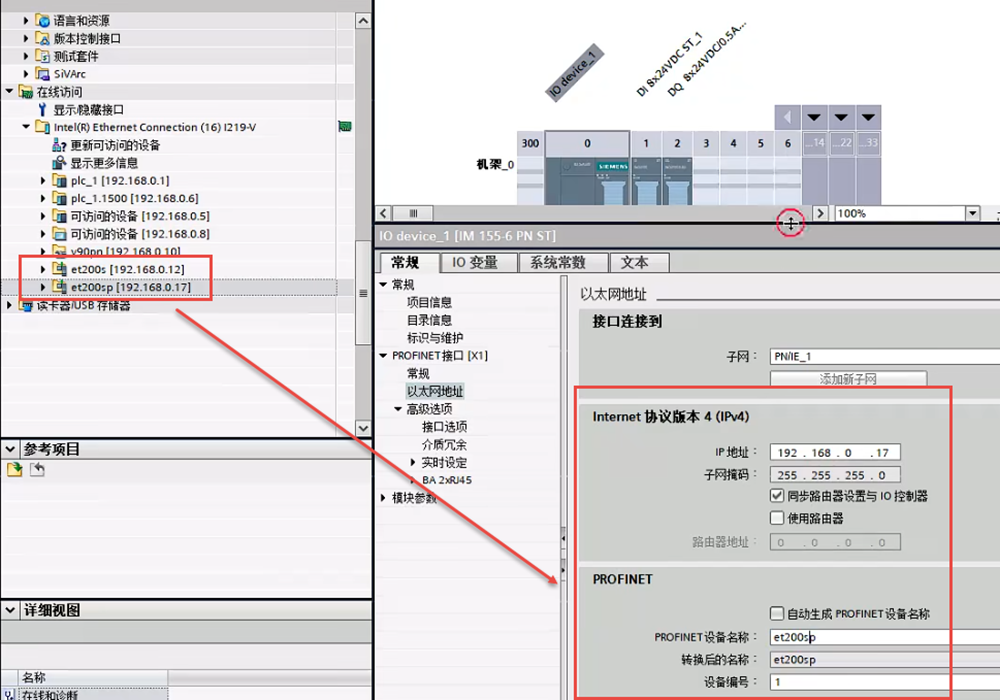This screenshot has width=1000, height=700.
Task: Collapse the 参考项目 panel
Action: (10, 450)
